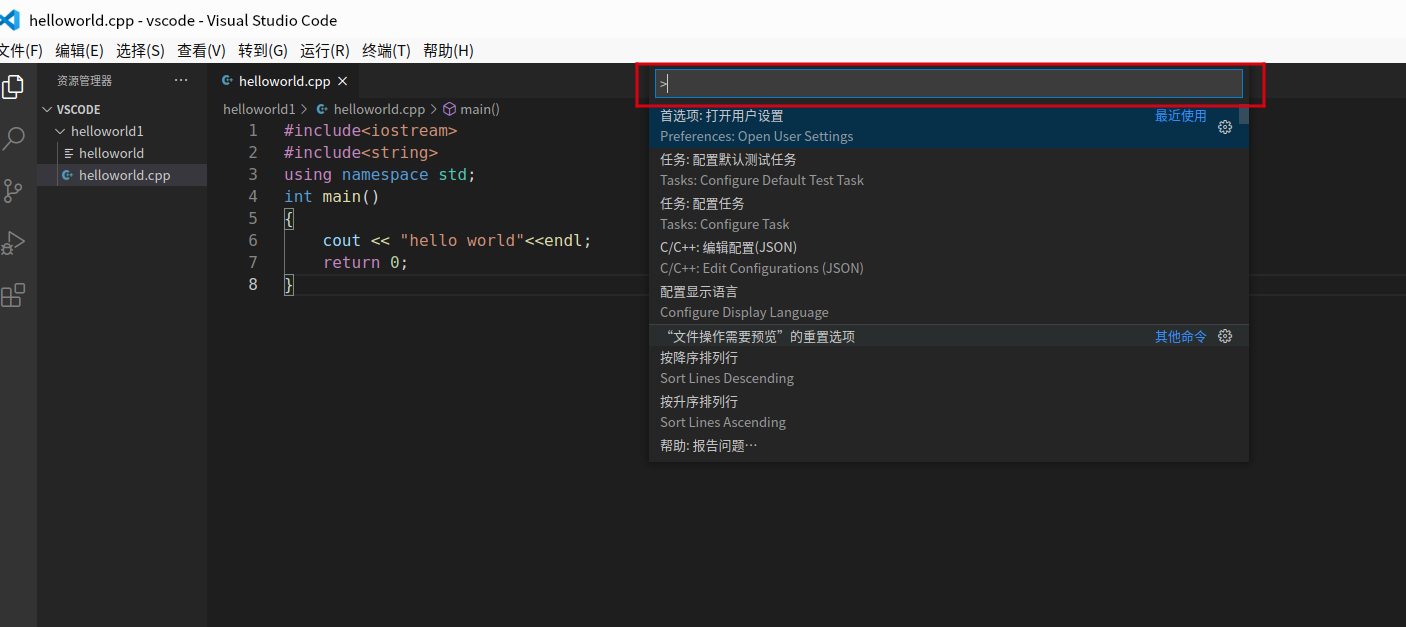Click the gear next to '其他命令'
The height and width of the screenshot is (627, 1406).
click(1225, 336)
